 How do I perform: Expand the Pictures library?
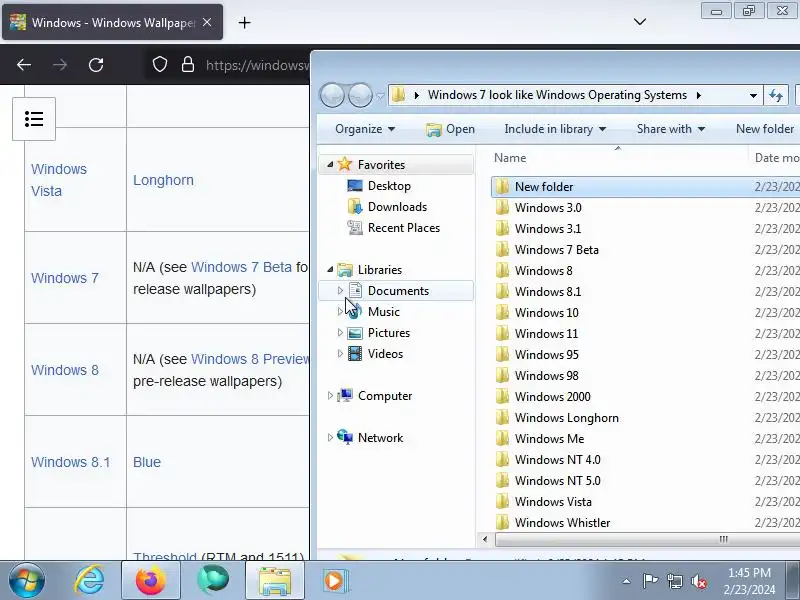340,332
